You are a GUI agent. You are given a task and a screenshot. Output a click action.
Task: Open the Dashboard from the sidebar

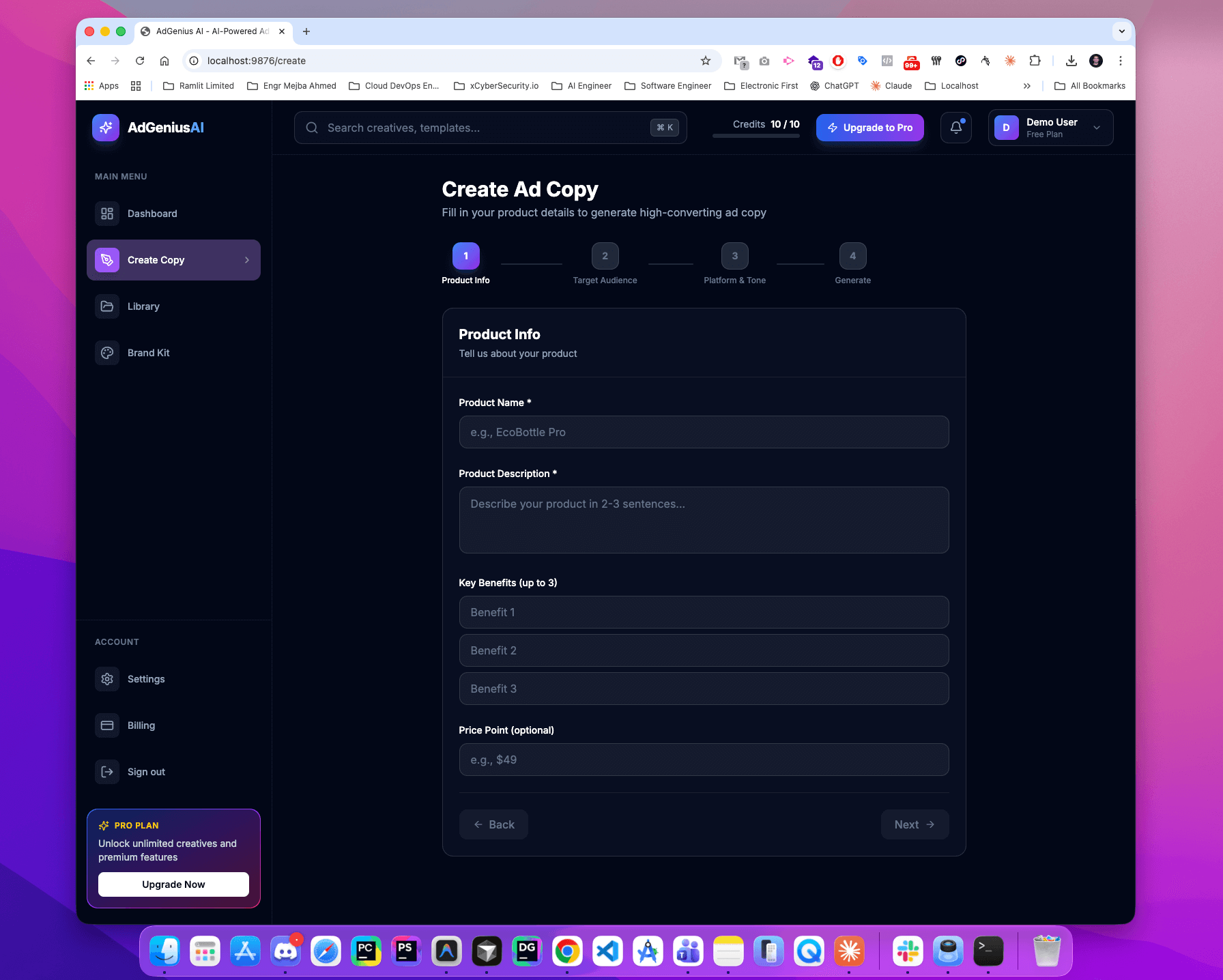(152, 213)
